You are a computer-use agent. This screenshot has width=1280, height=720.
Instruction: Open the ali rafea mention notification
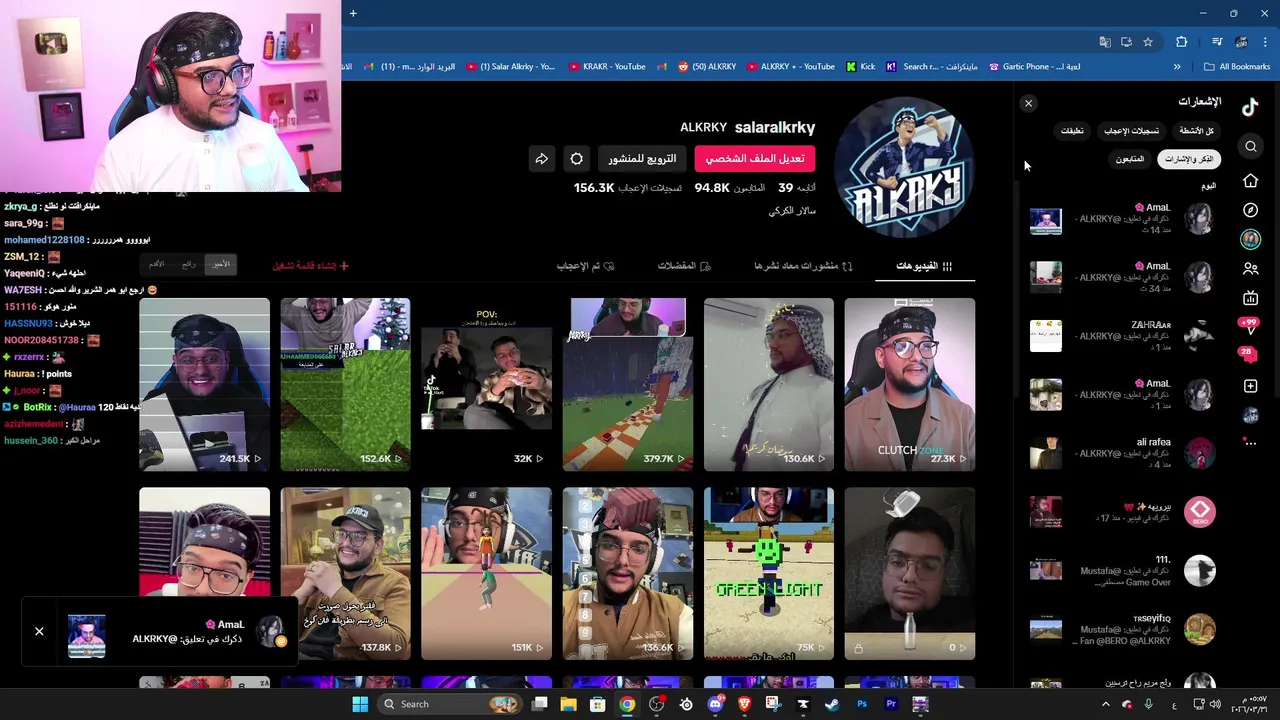point(1123,453)
